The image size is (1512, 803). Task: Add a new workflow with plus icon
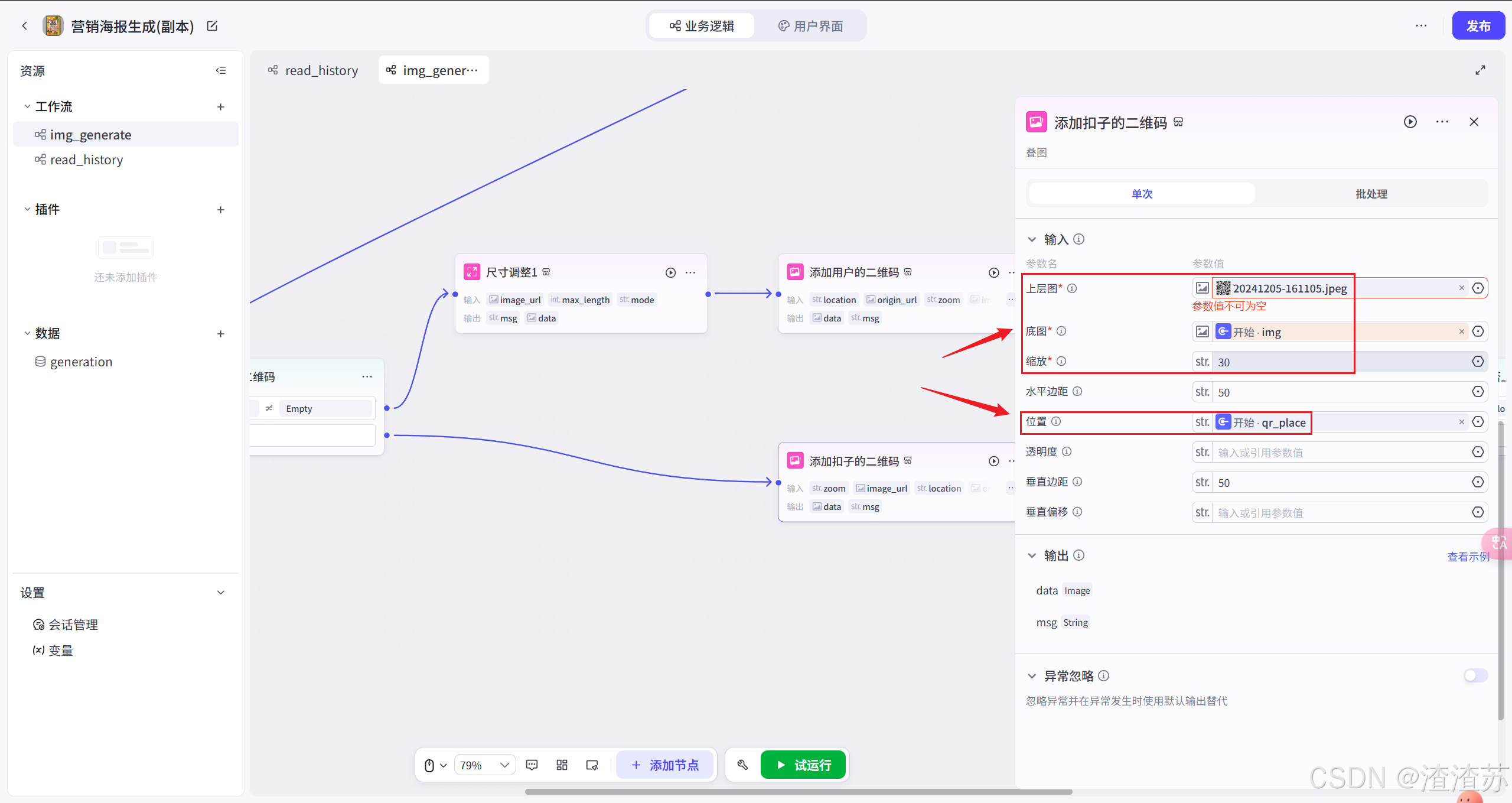(221, 107)
